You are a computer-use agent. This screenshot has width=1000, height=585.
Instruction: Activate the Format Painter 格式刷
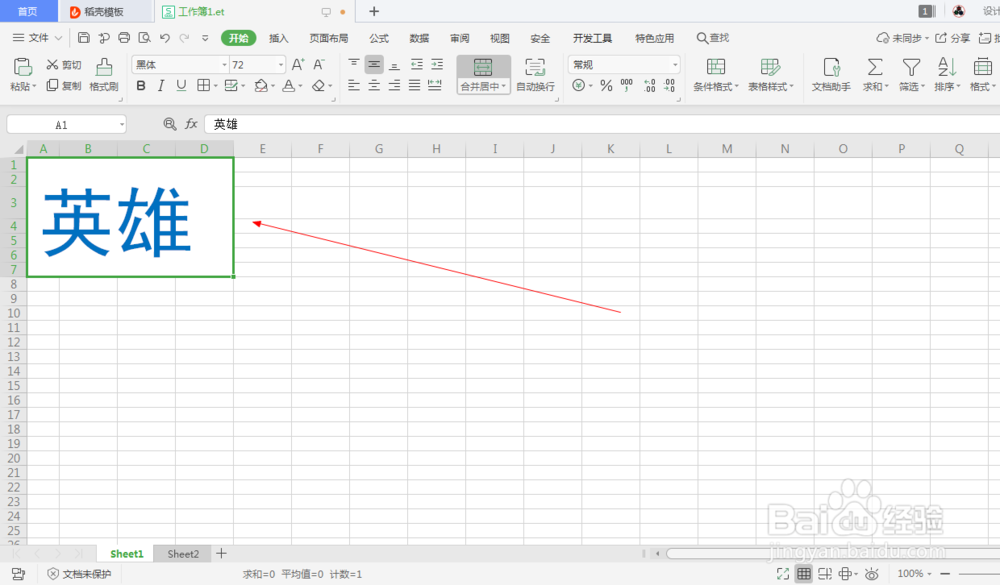[104, 75]
